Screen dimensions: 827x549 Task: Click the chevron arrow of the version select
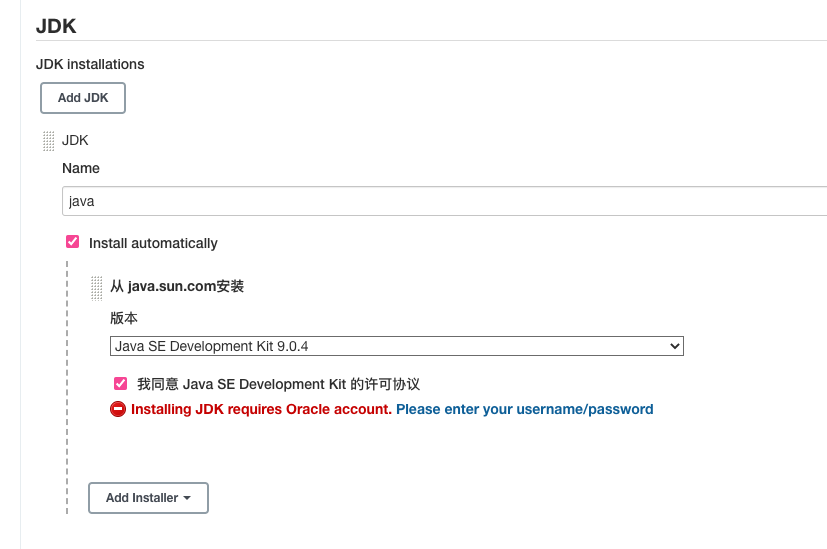pyautogui.click(x=674, y=346)
